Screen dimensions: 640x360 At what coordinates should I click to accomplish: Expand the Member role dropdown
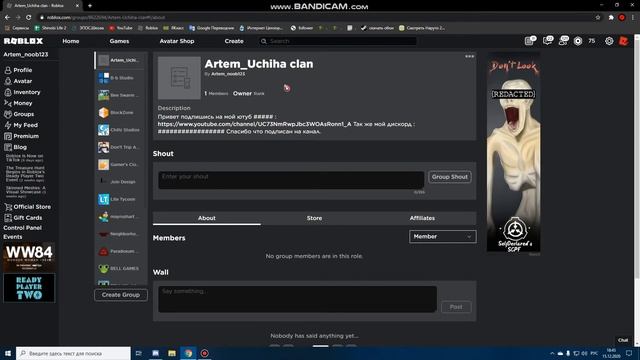coord(442,237)
